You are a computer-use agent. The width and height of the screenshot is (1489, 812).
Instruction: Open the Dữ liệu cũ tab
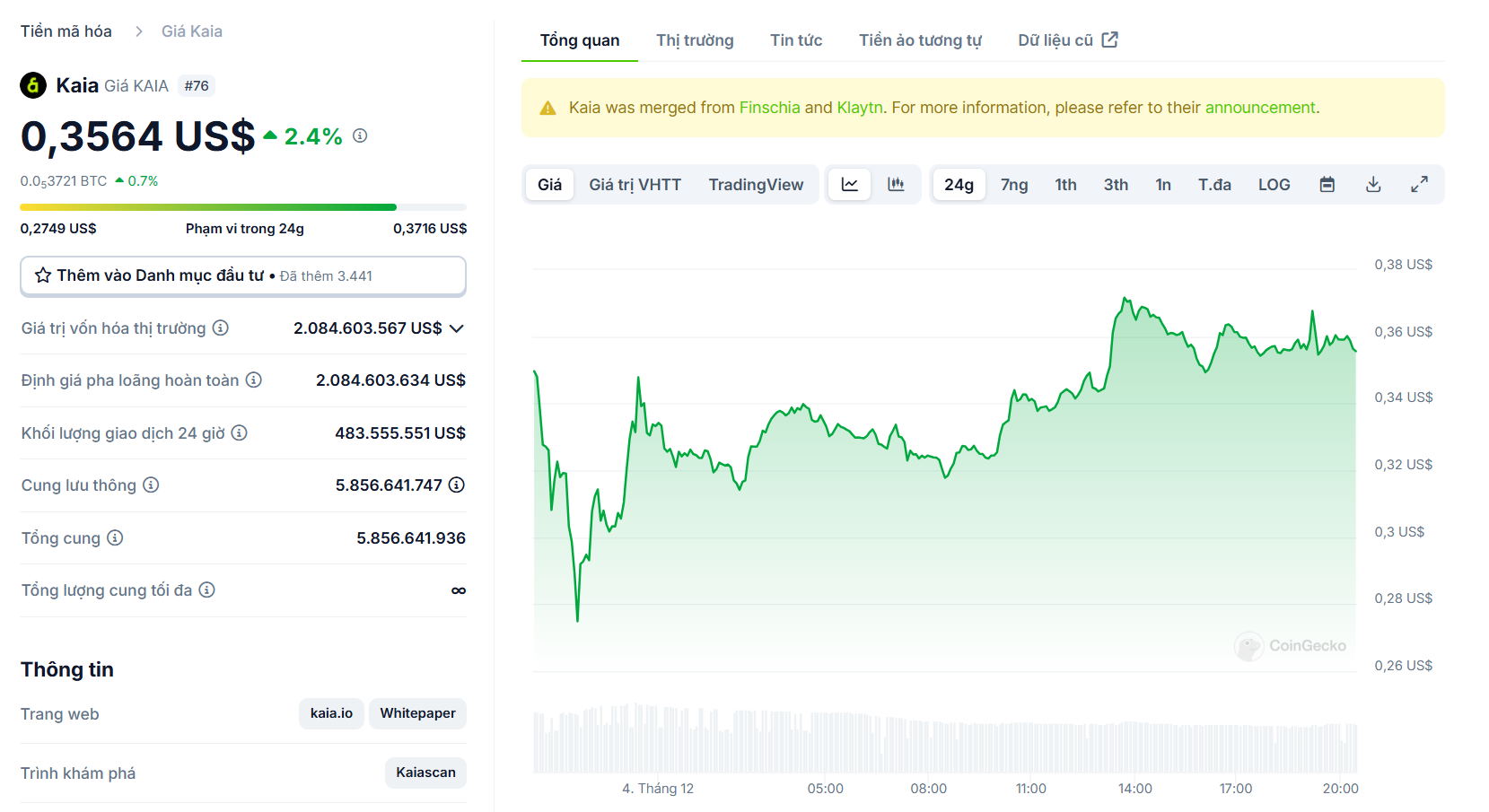(x=1068, y=40)
